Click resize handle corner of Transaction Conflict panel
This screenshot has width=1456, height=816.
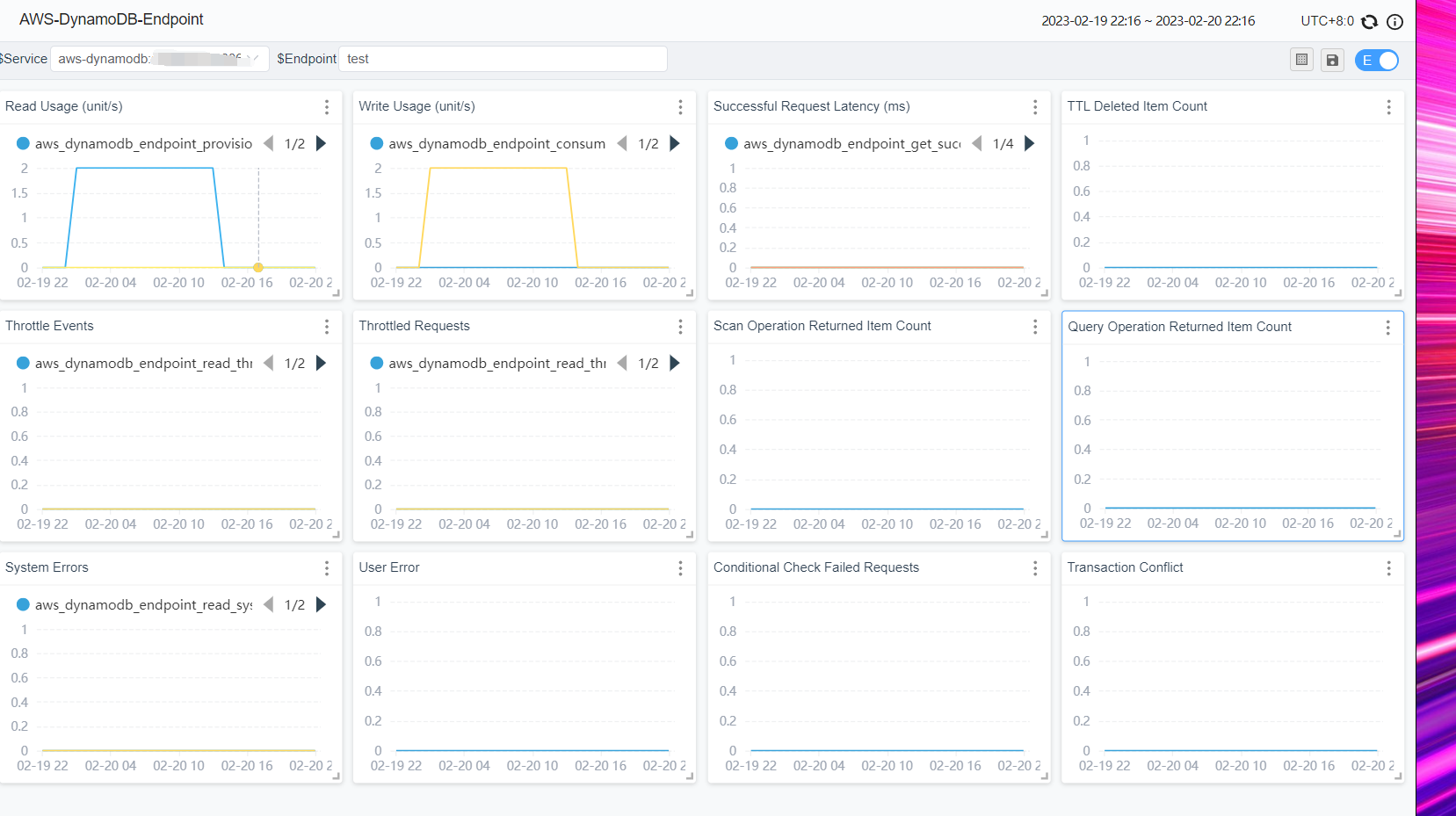click(1398, 776)
